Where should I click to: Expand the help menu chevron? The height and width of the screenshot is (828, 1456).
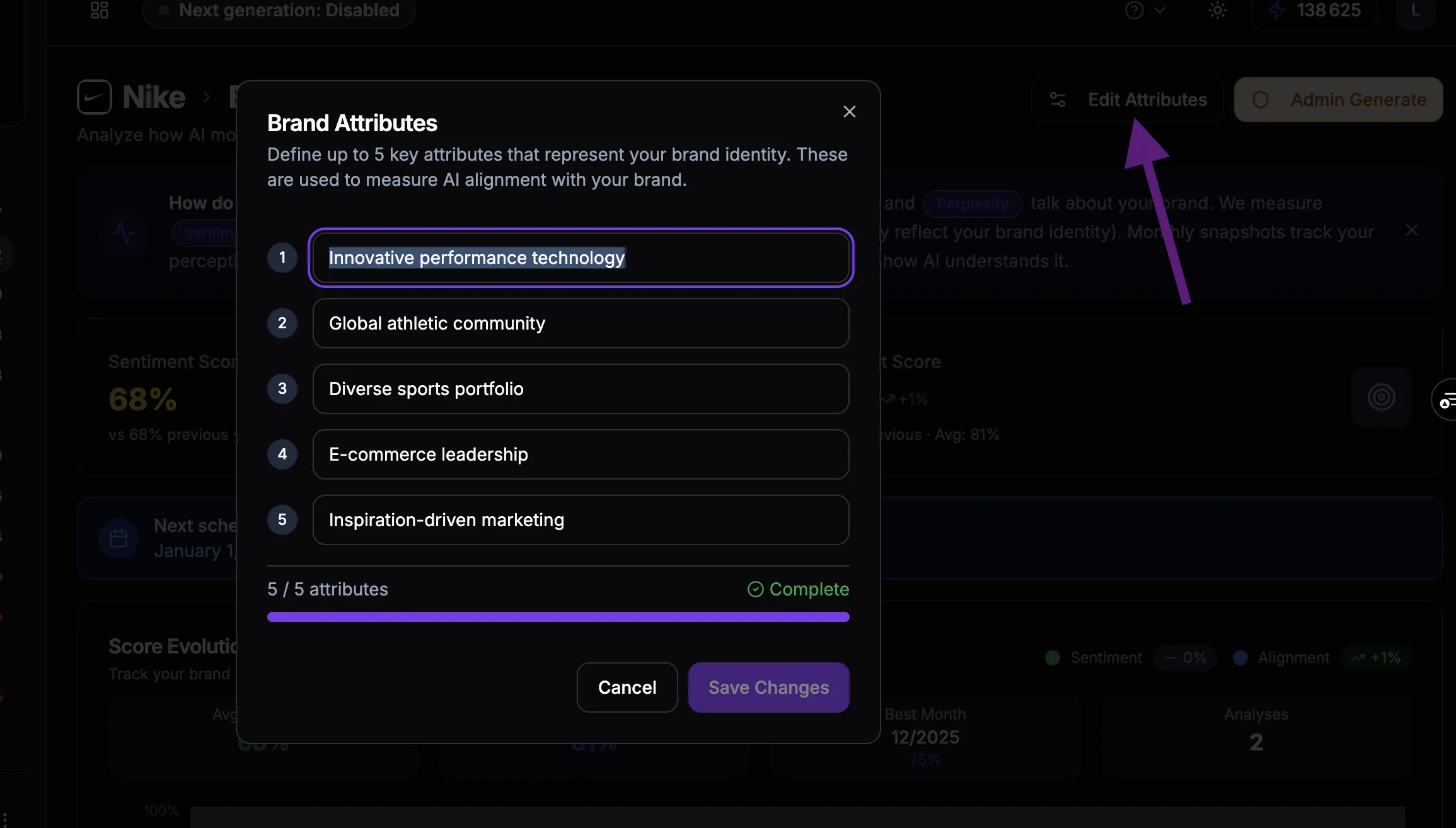(x=1160, y=11)
